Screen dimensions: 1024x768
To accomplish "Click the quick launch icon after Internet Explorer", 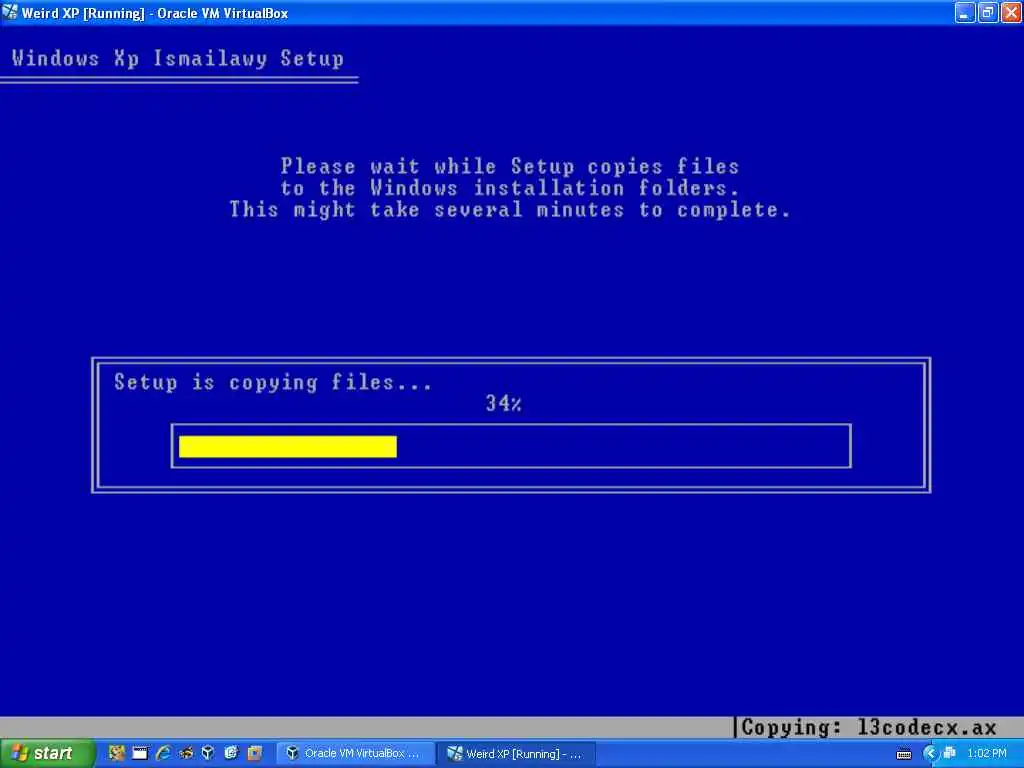I will (x=186, y=753).
